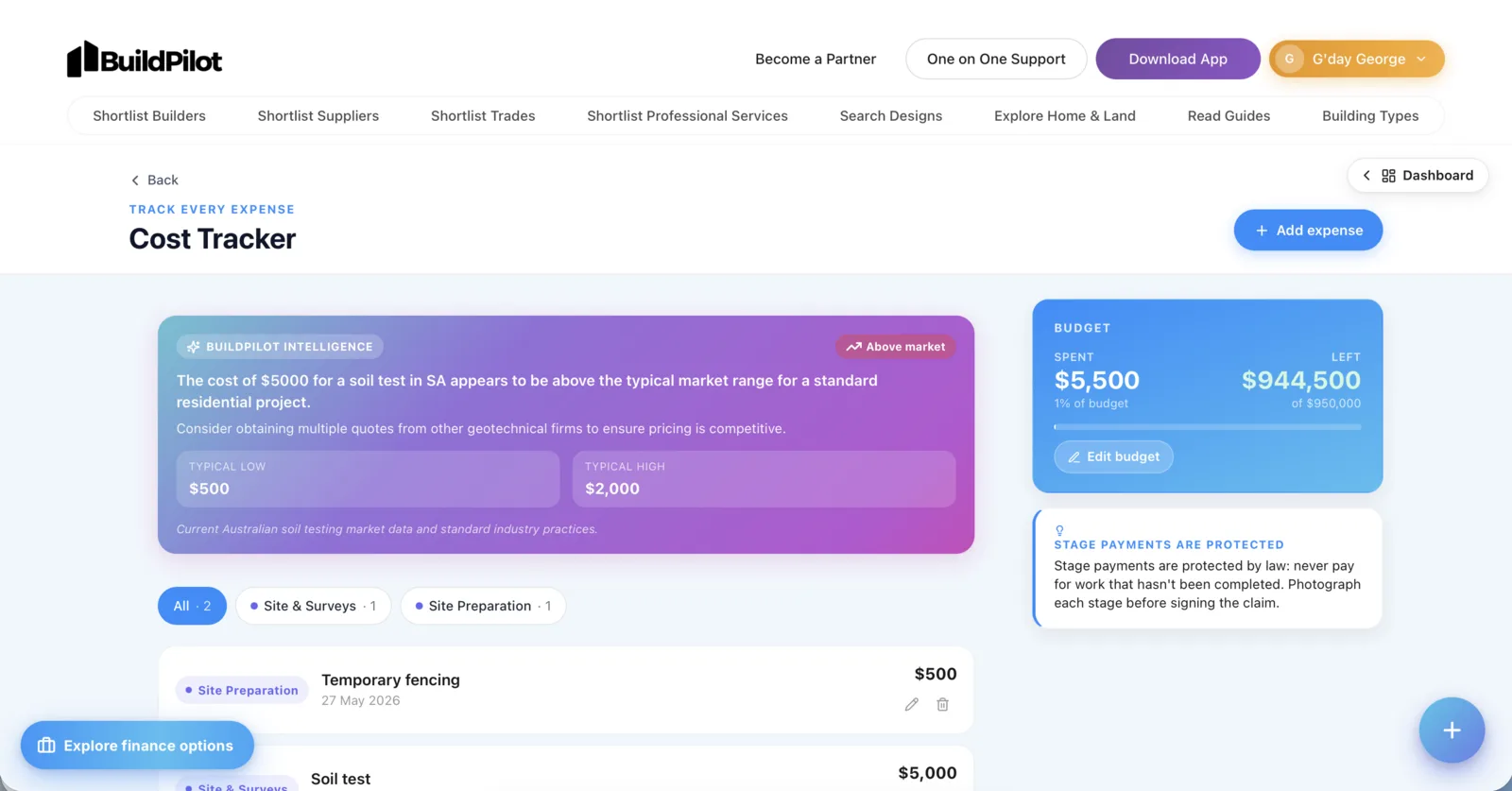Screen dimensions: 1512x791
Task: Click the Cost Tracker heading
Action: tap(213, 238)
